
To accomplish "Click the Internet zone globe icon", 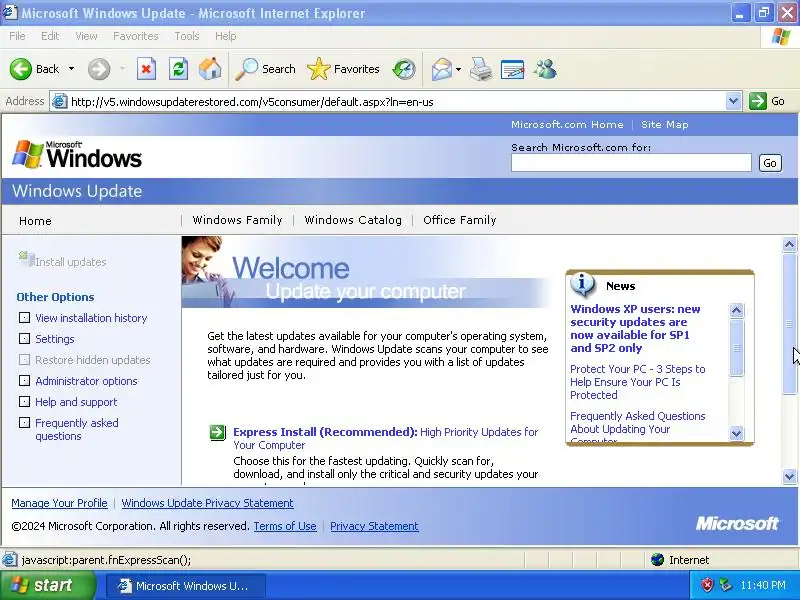I will [657, 560].
